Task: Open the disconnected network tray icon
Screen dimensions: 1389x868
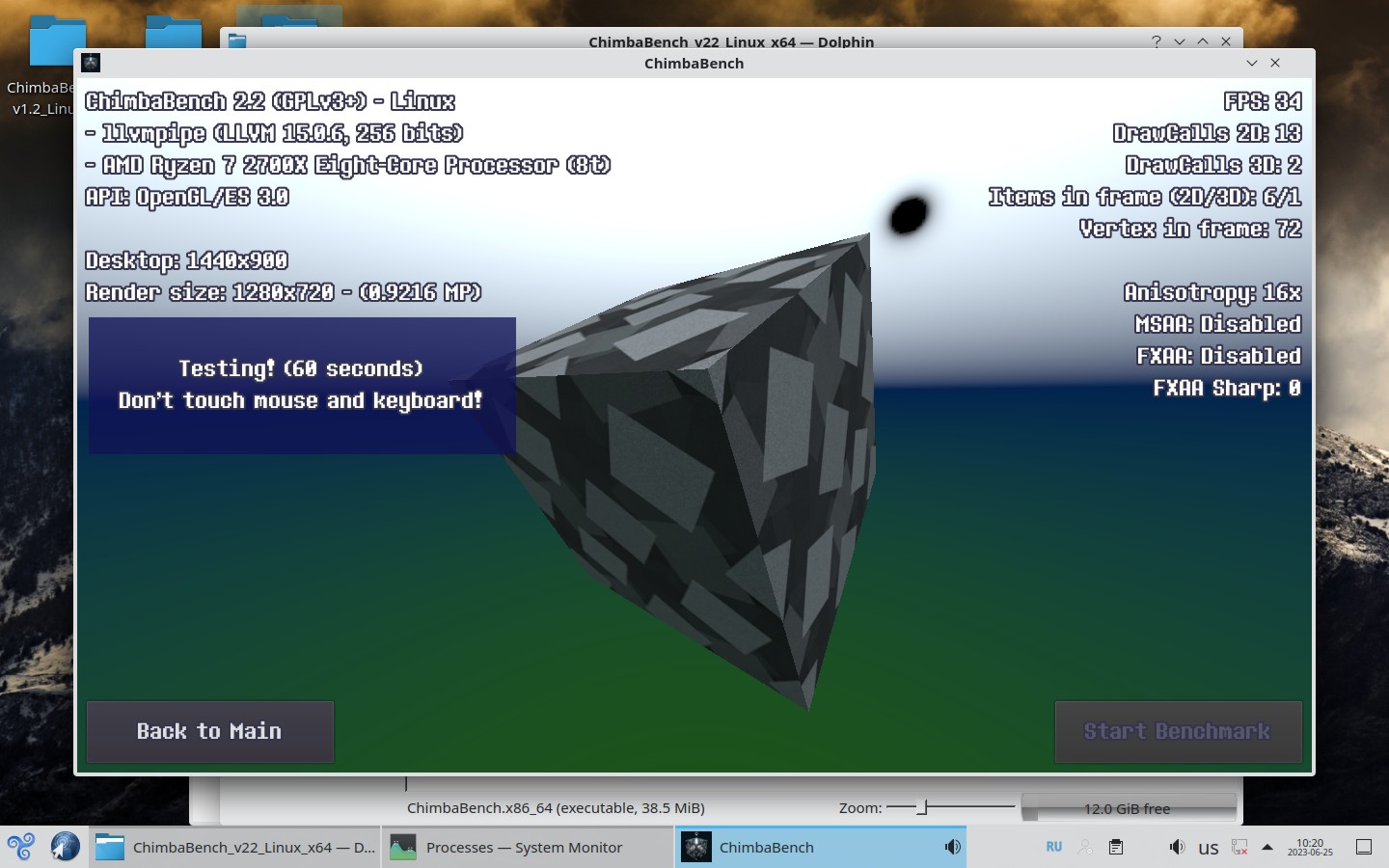Action: pos(1239,847)
